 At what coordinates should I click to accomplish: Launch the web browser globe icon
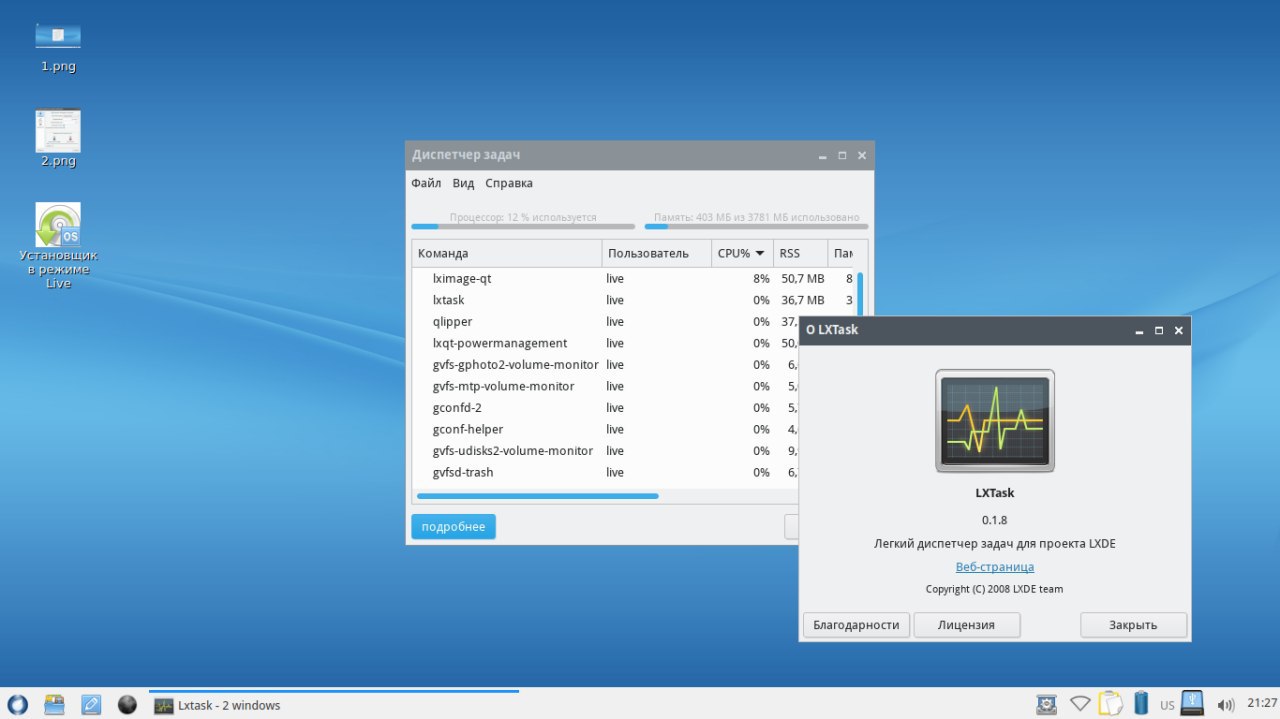[127, 705]
